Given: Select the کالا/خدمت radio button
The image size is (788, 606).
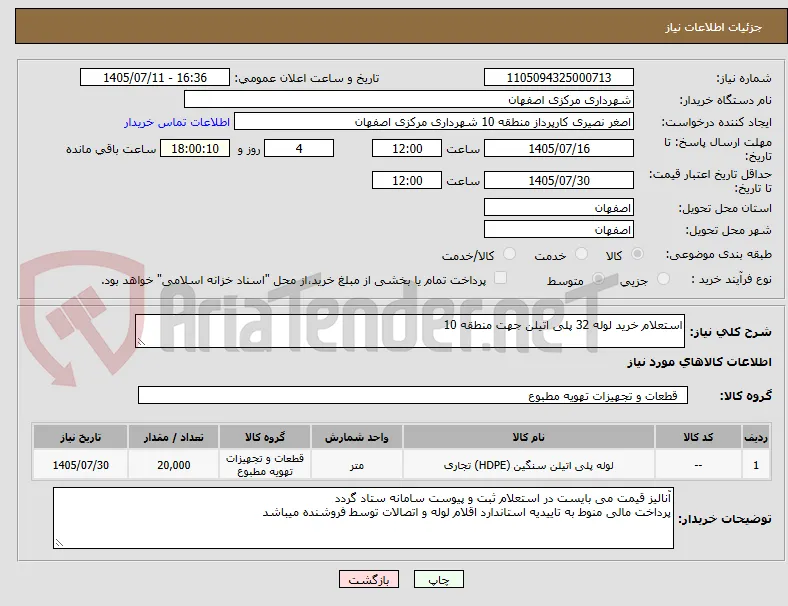Looking at the screenshot, I should pyautogui.click(x=510, y=254).
